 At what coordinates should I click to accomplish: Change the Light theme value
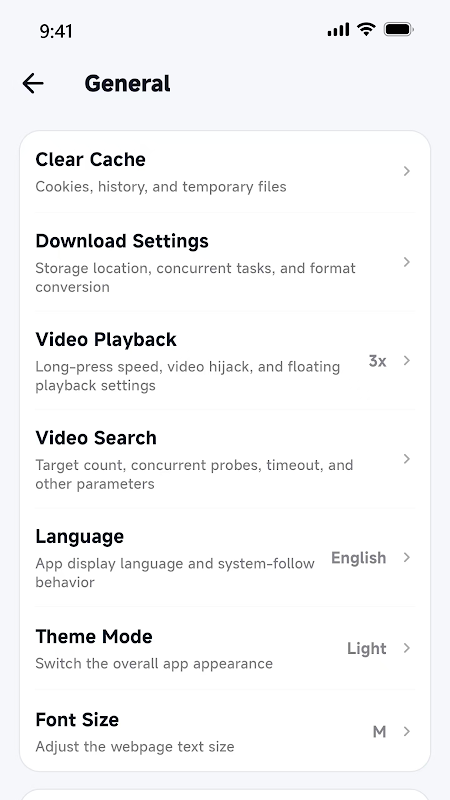(x=367, y=648)
